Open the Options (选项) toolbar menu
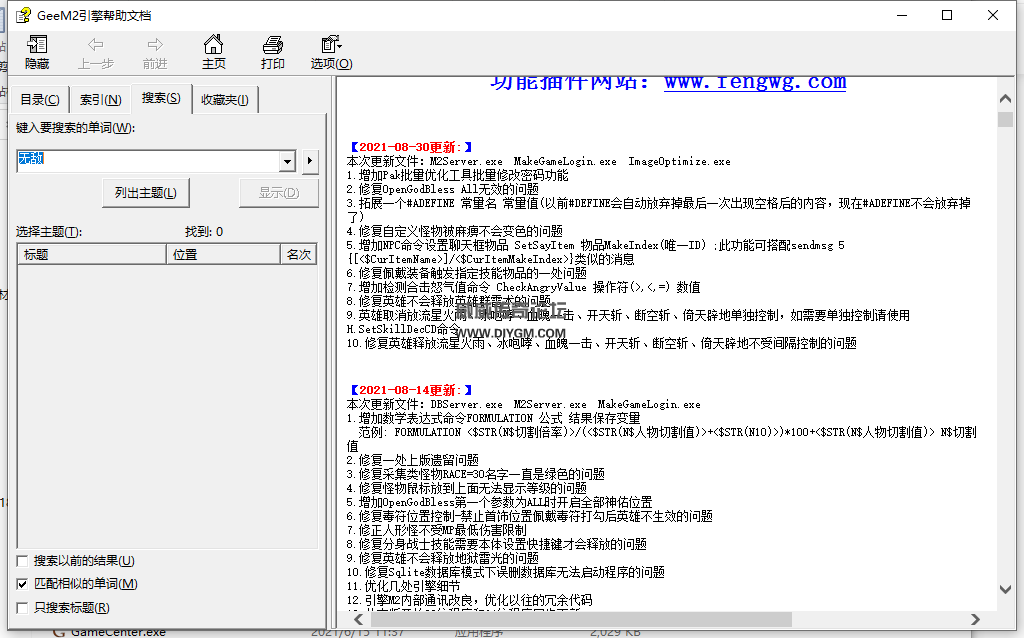 pos(331,52)
